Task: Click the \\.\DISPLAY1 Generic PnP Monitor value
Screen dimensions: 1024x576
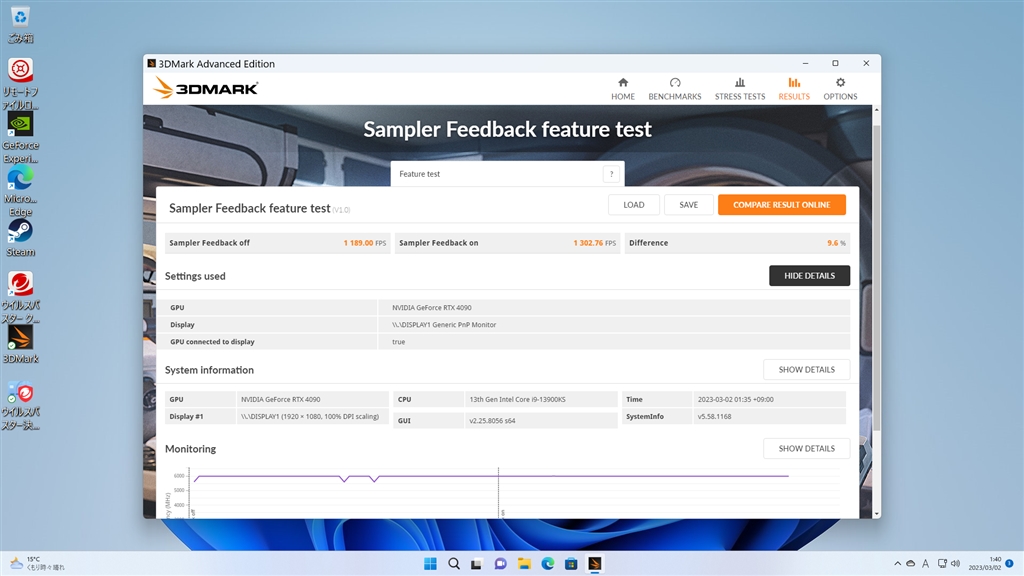Action: (444, 325)
